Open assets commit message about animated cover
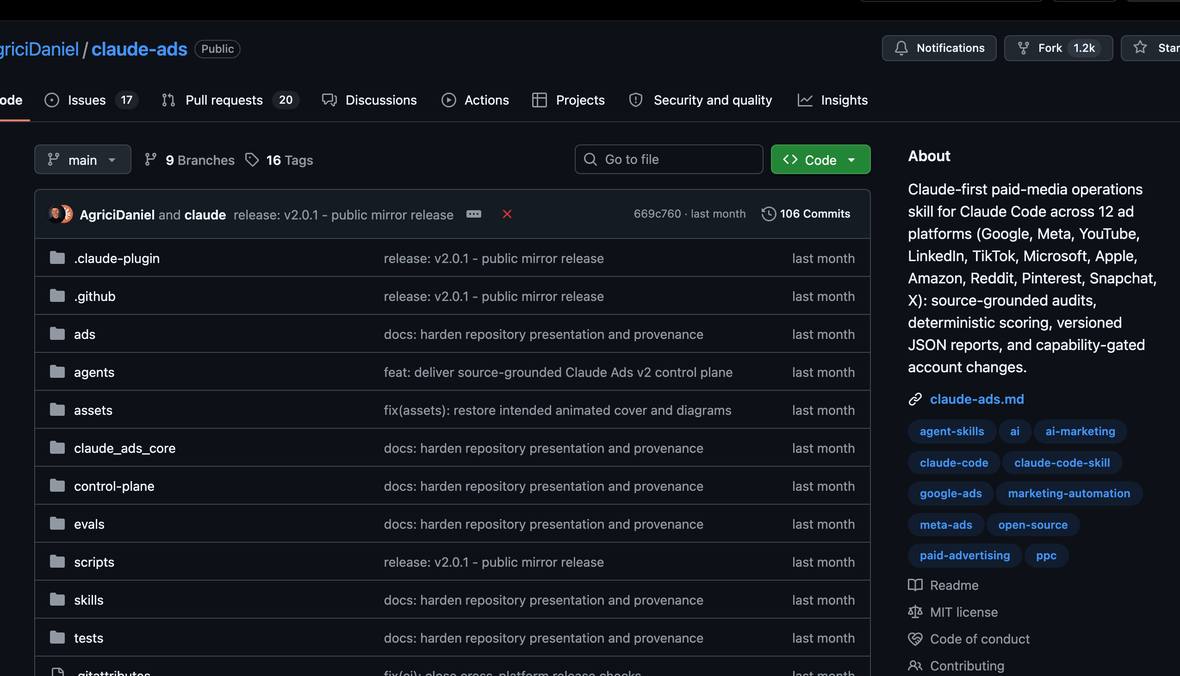Viewport: 1180px width, 676px height. pyautogui.click(x=557, y=410)
